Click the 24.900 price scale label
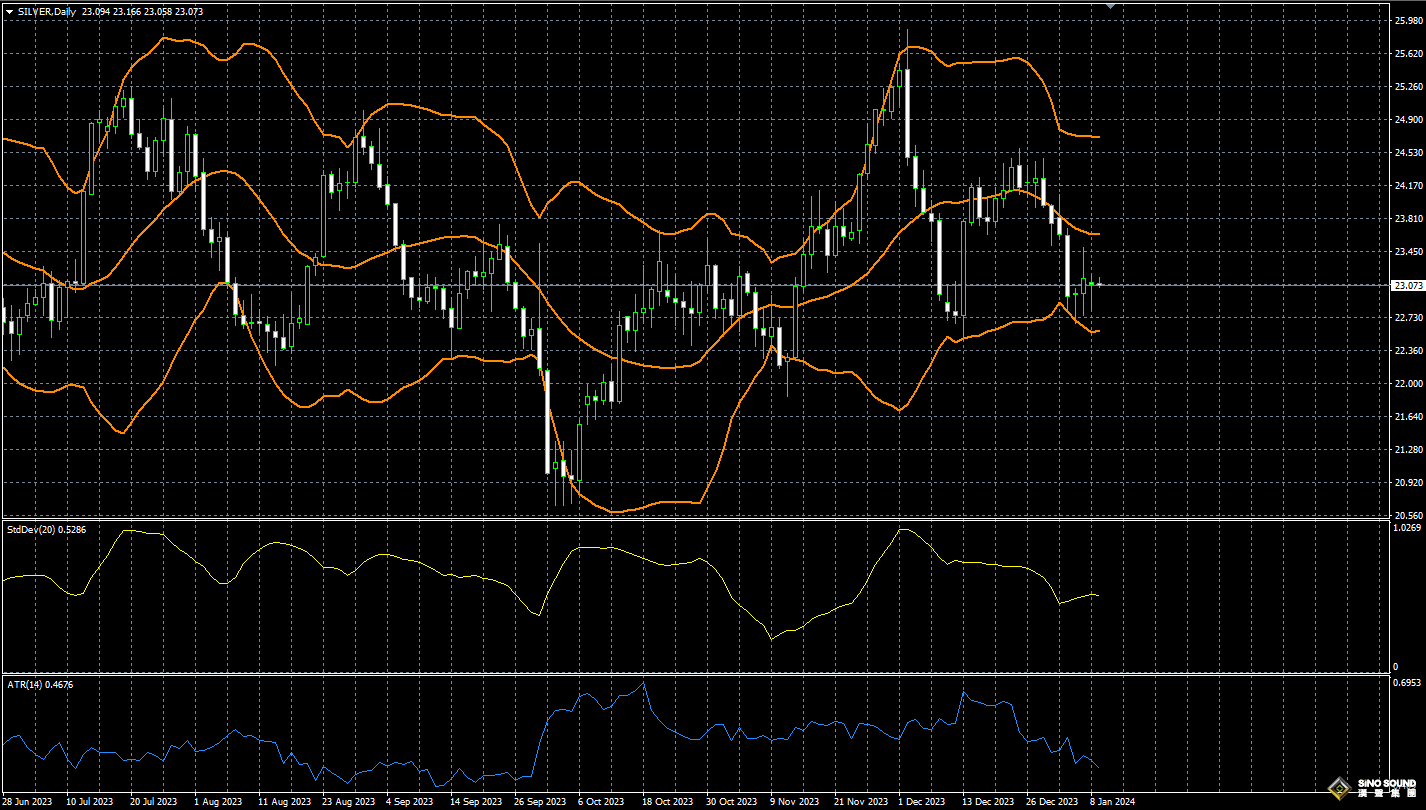The image size is (1426, 810). [x=1407, y=120]
